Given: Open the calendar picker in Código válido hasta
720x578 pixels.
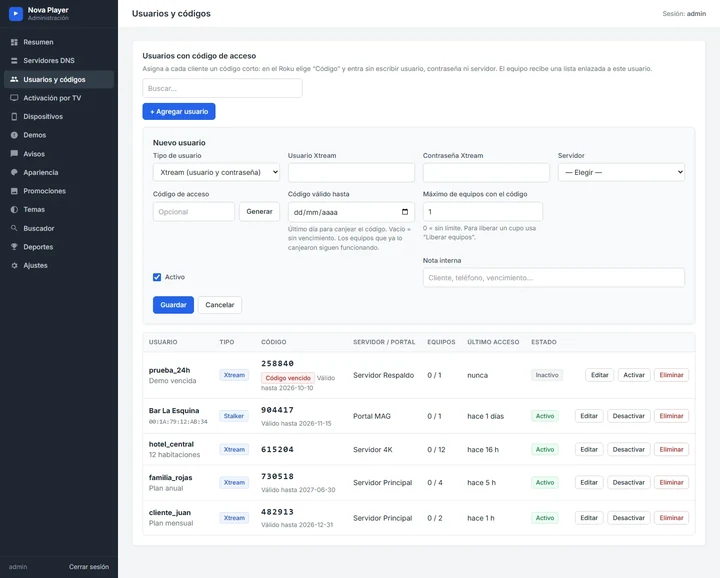Looking at the screenshot, I should [405, 212].
